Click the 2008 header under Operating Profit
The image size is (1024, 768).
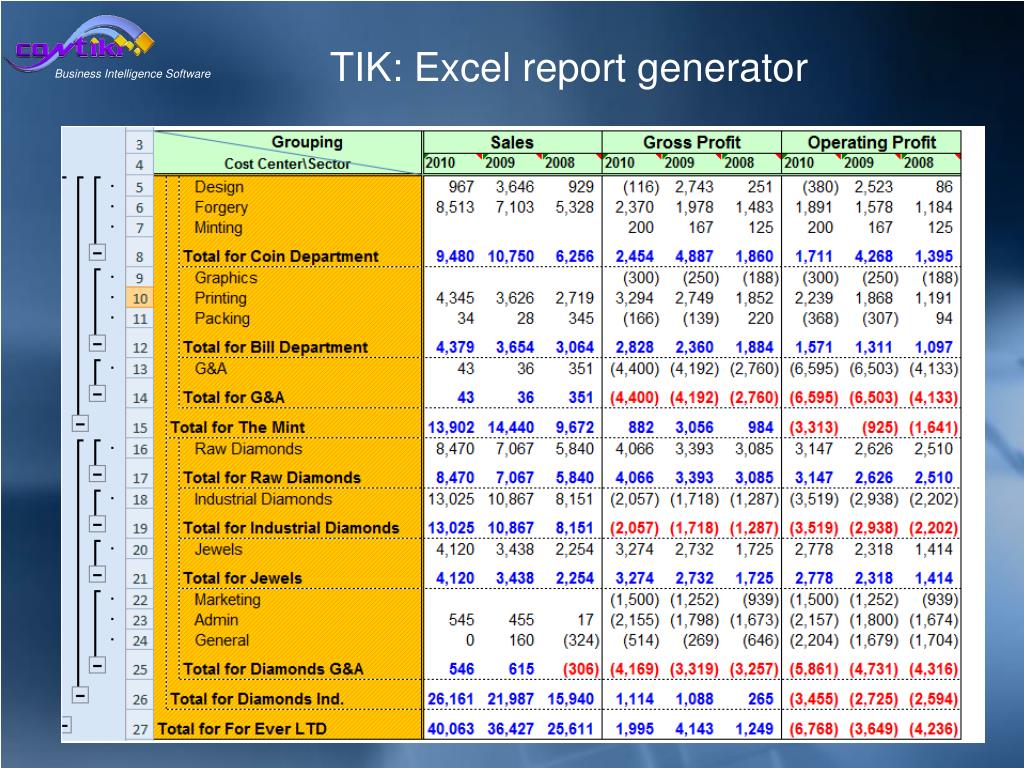[931, 163]
